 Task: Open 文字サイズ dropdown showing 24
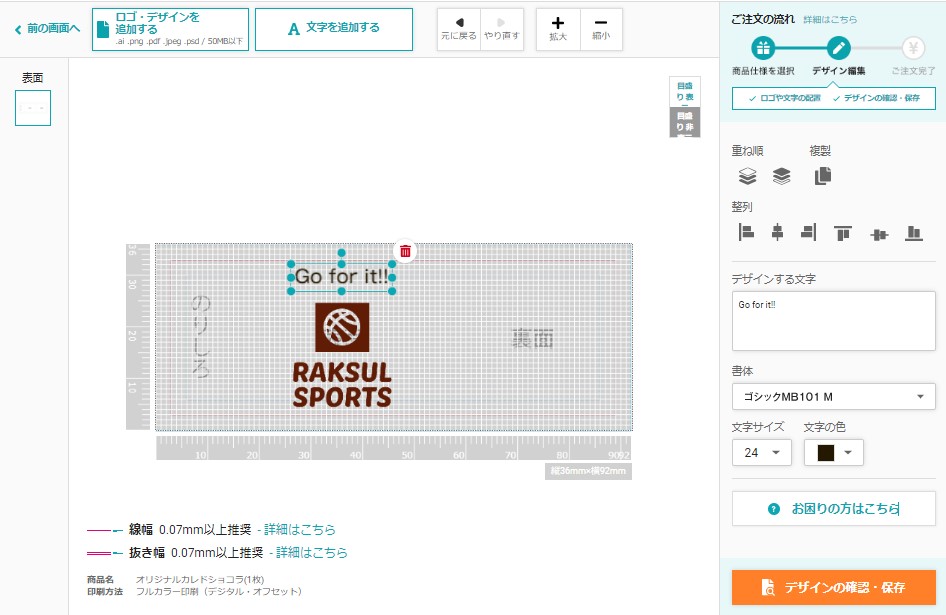(x=761, y=453)
